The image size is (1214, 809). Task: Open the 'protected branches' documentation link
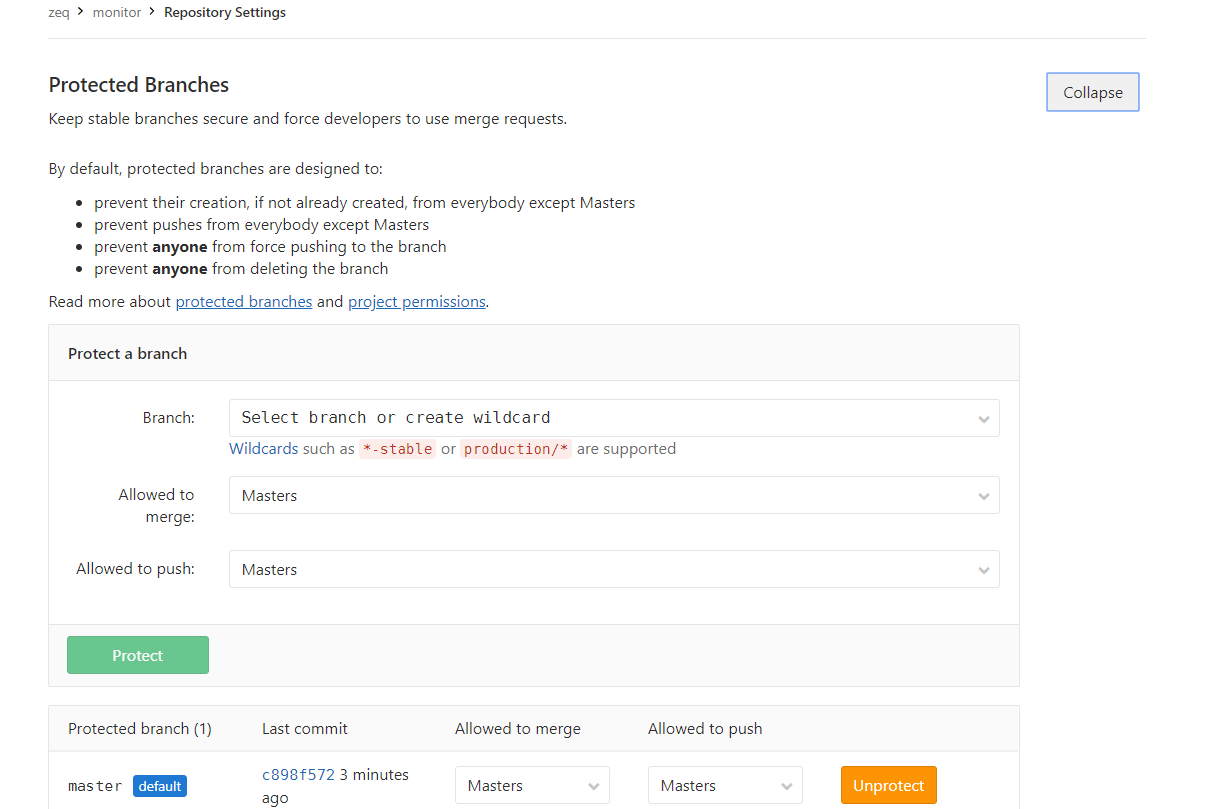tap(244, 301)
